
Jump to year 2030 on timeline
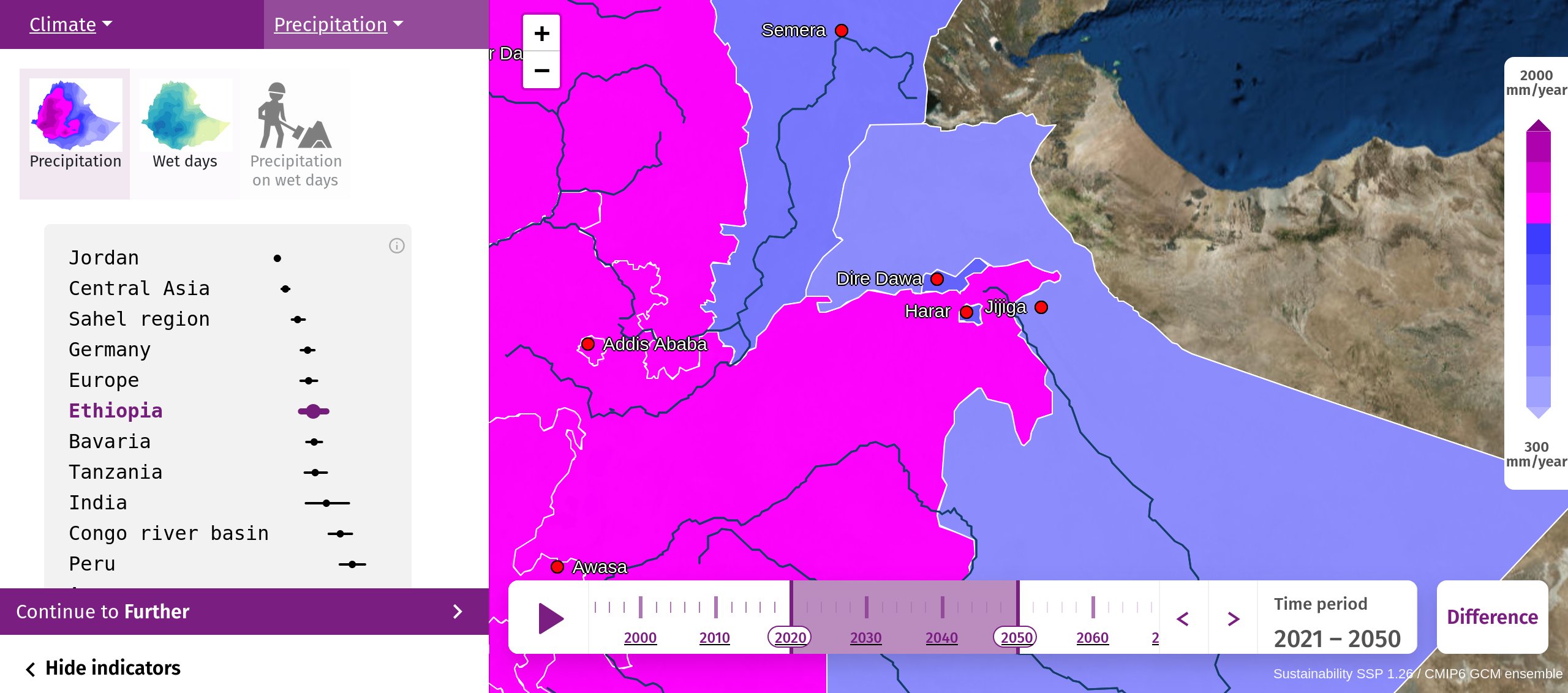click(865, 638)
